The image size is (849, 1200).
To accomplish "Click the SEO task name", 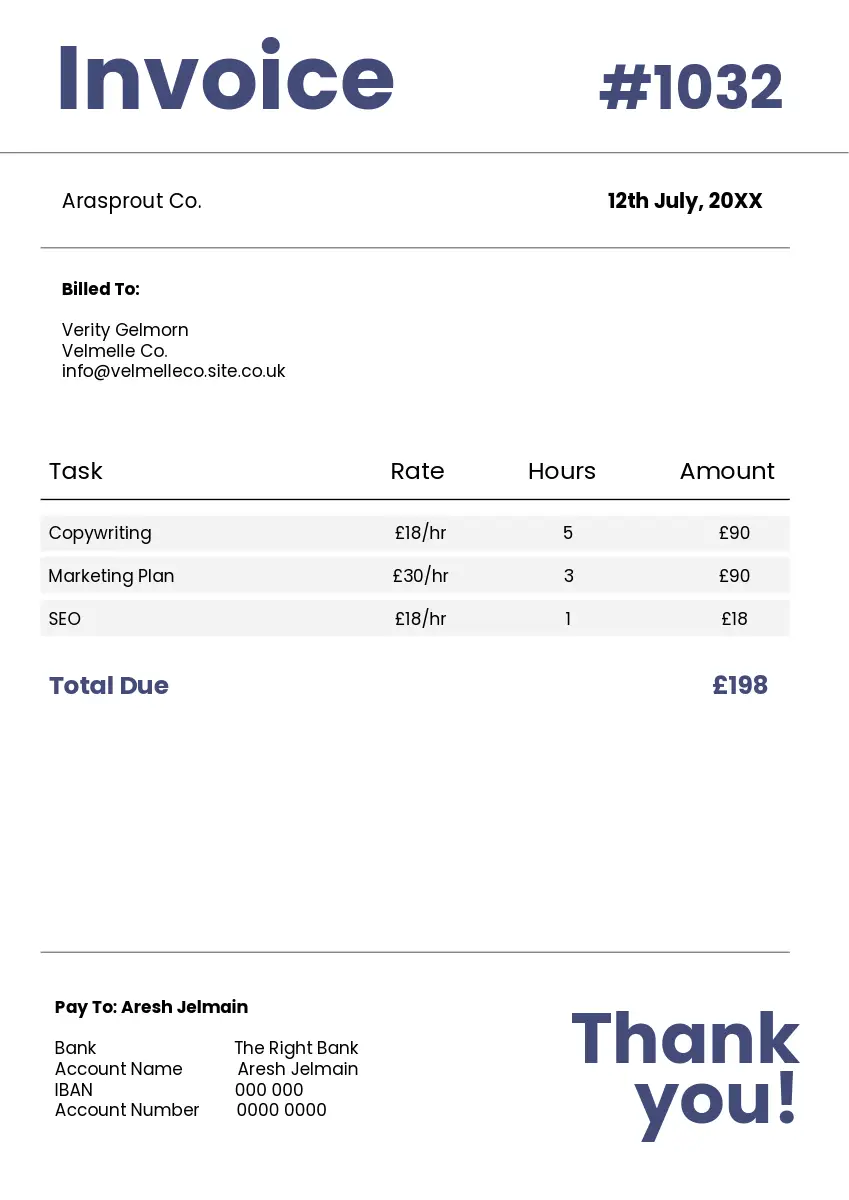I will (x=65, y=619).
